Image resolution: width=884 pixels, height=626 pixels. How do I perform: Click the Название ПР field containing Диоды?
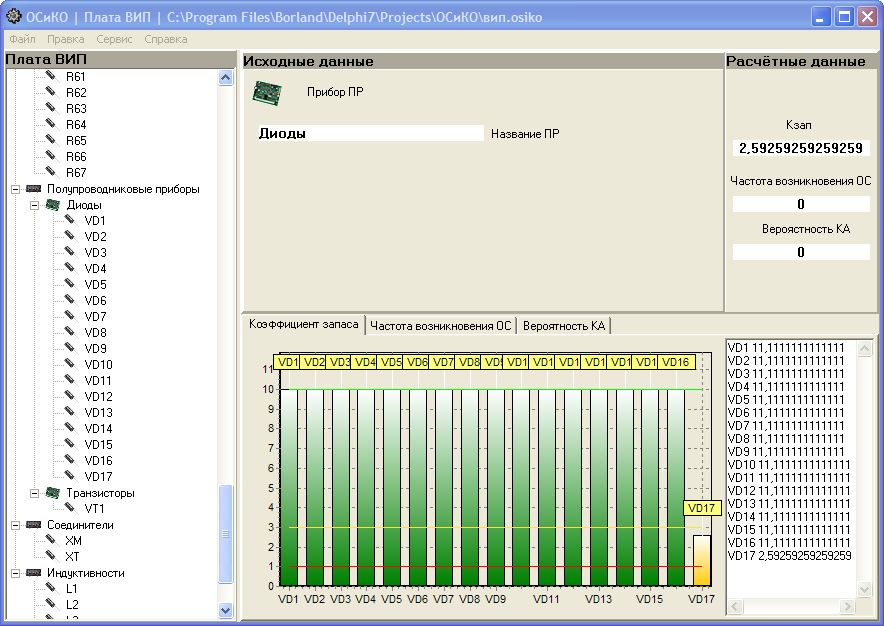[370, 133]
